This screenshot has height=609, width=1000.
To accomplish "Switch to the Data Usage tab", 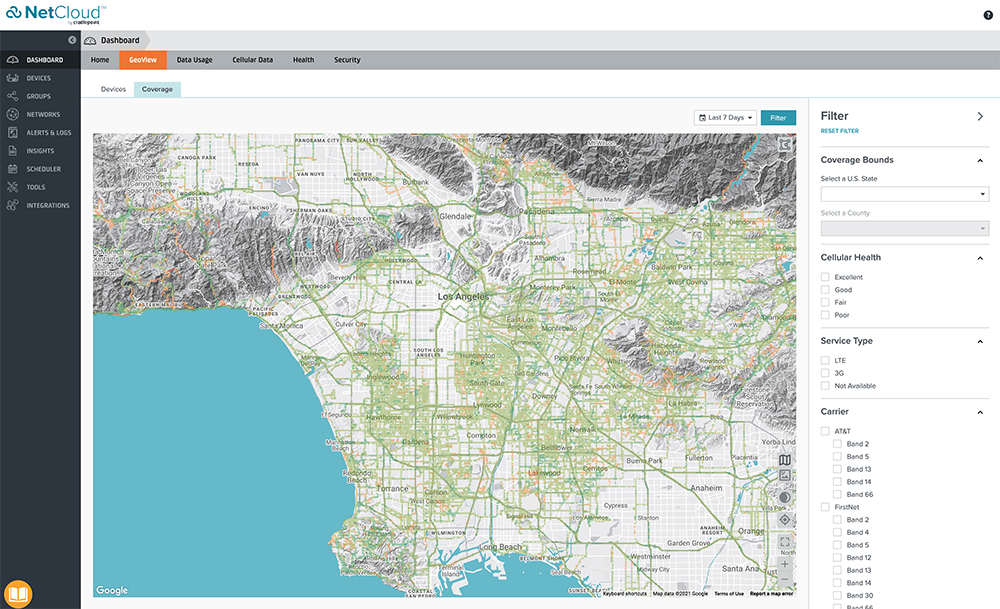I will (194, 60).
